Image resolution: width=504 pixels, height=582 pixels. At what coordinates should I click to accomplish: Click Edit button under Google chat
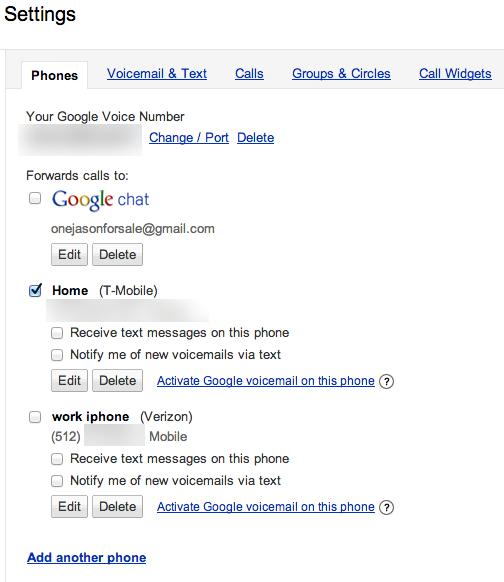coord(69,255)
